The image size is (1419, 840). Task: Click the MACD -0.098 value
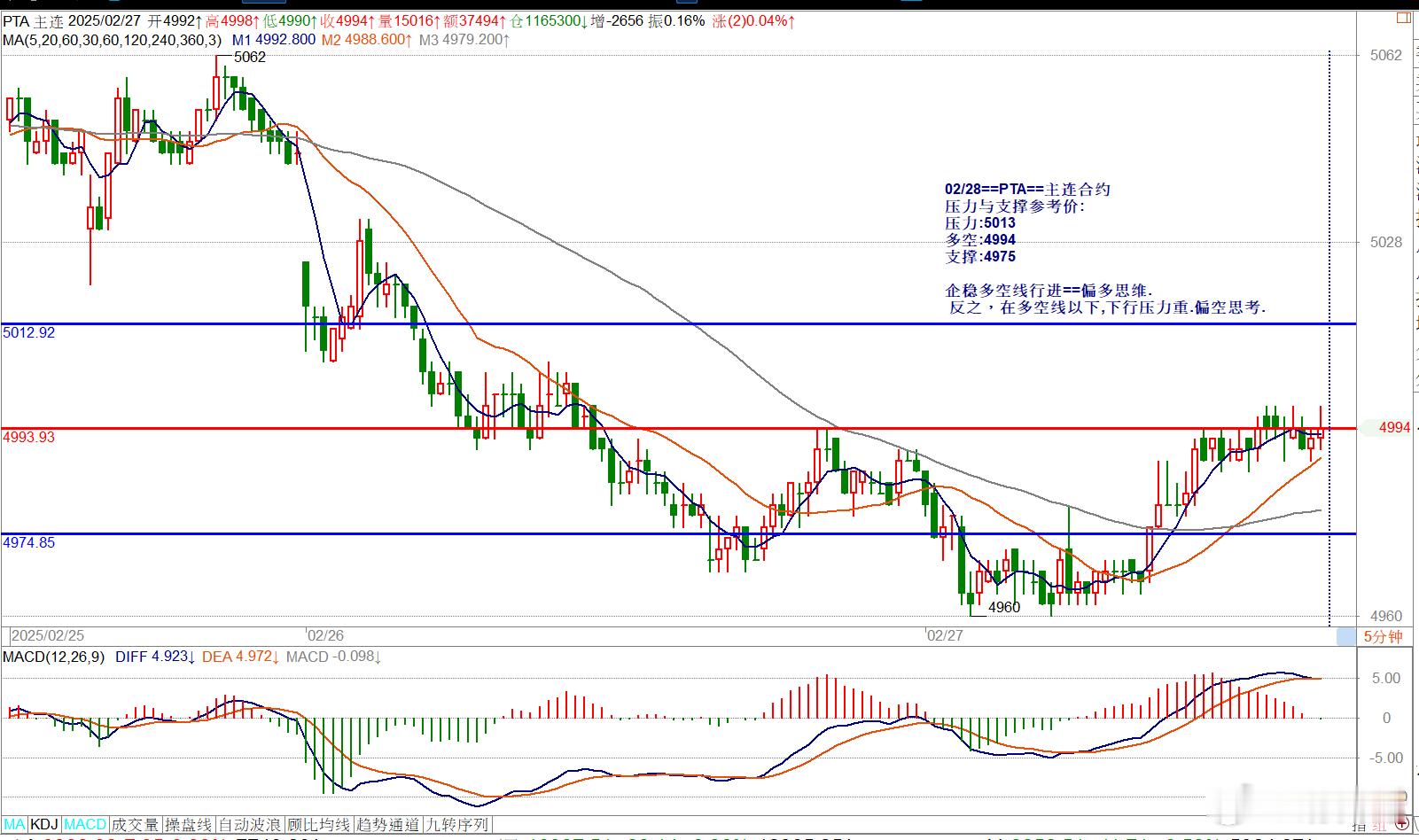pyautogui.click(x=333, y=657)
